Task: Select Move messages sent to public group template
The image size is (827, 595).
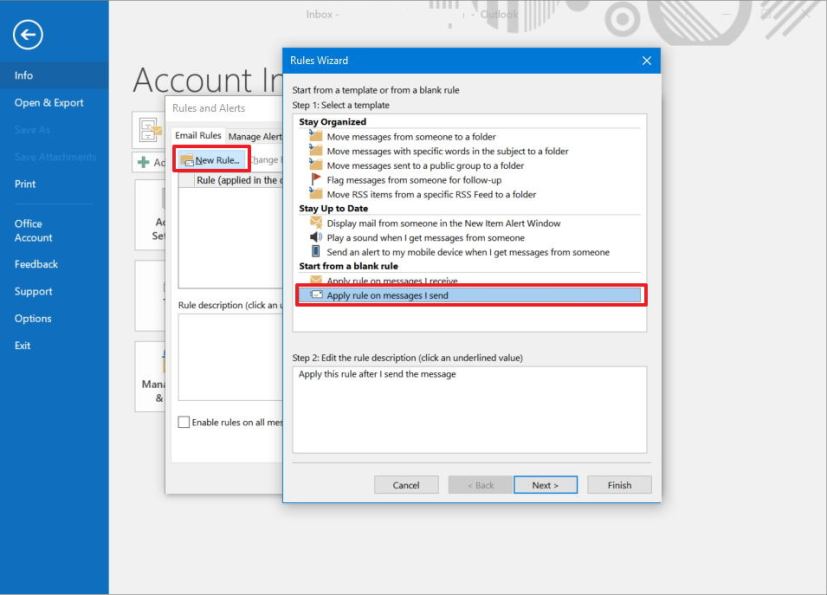Action: pyautogui.click(x=425, y=166)
